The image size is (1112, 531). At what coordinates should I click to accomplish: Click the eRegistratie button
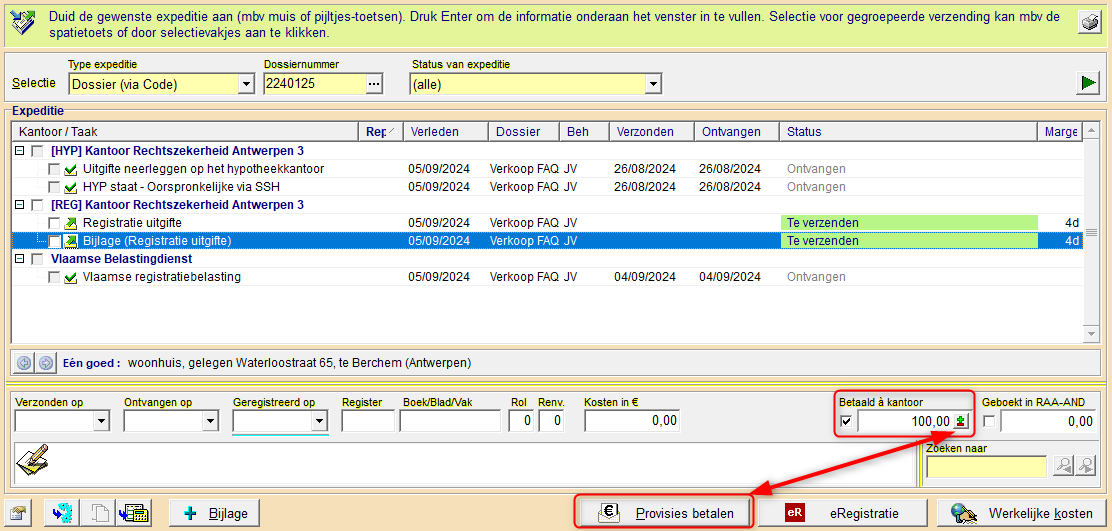coord(843,513)
